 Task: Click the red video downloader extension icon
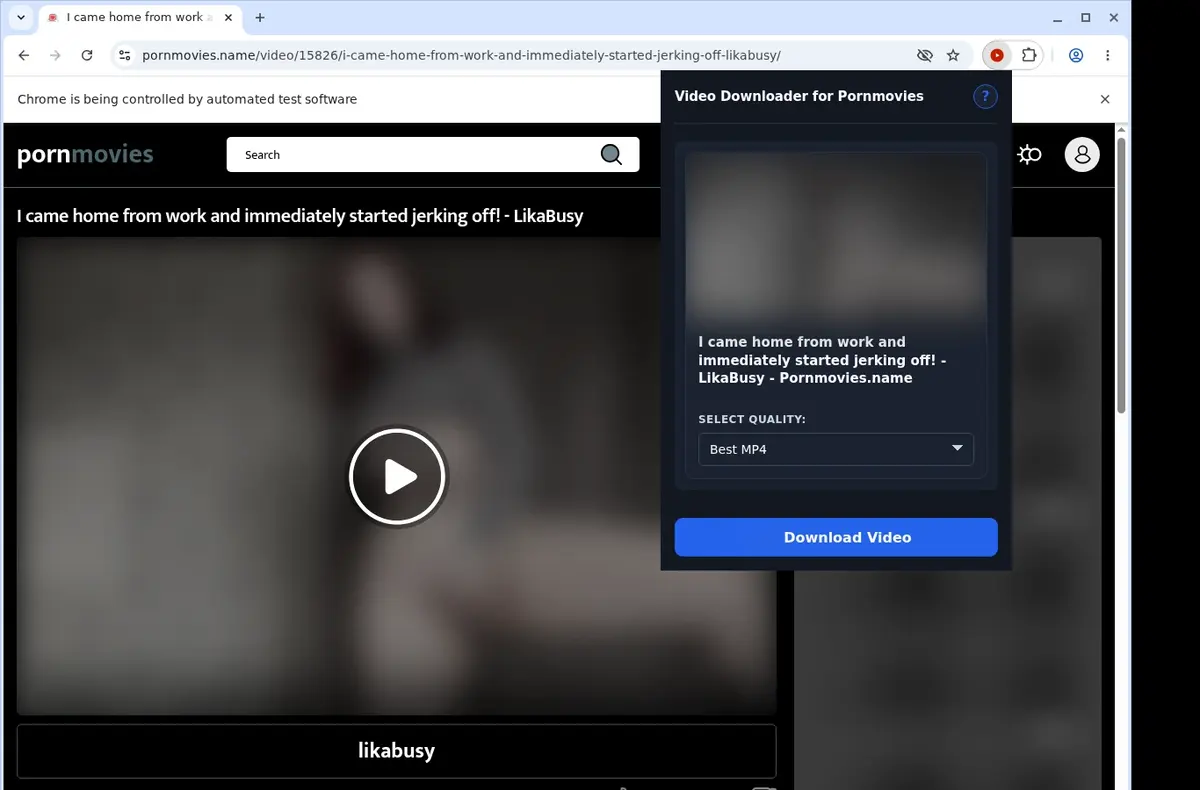(997, 56)
